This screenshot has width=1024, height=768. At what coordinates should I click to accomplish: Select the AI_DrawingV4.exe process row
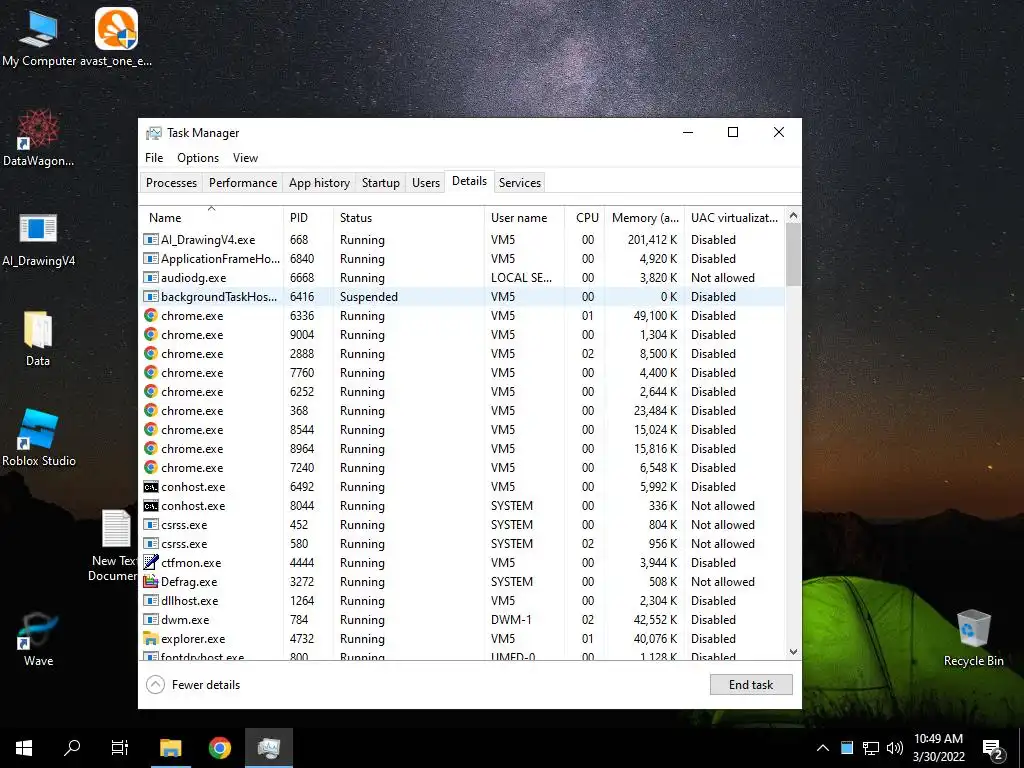tap(462, 240)
